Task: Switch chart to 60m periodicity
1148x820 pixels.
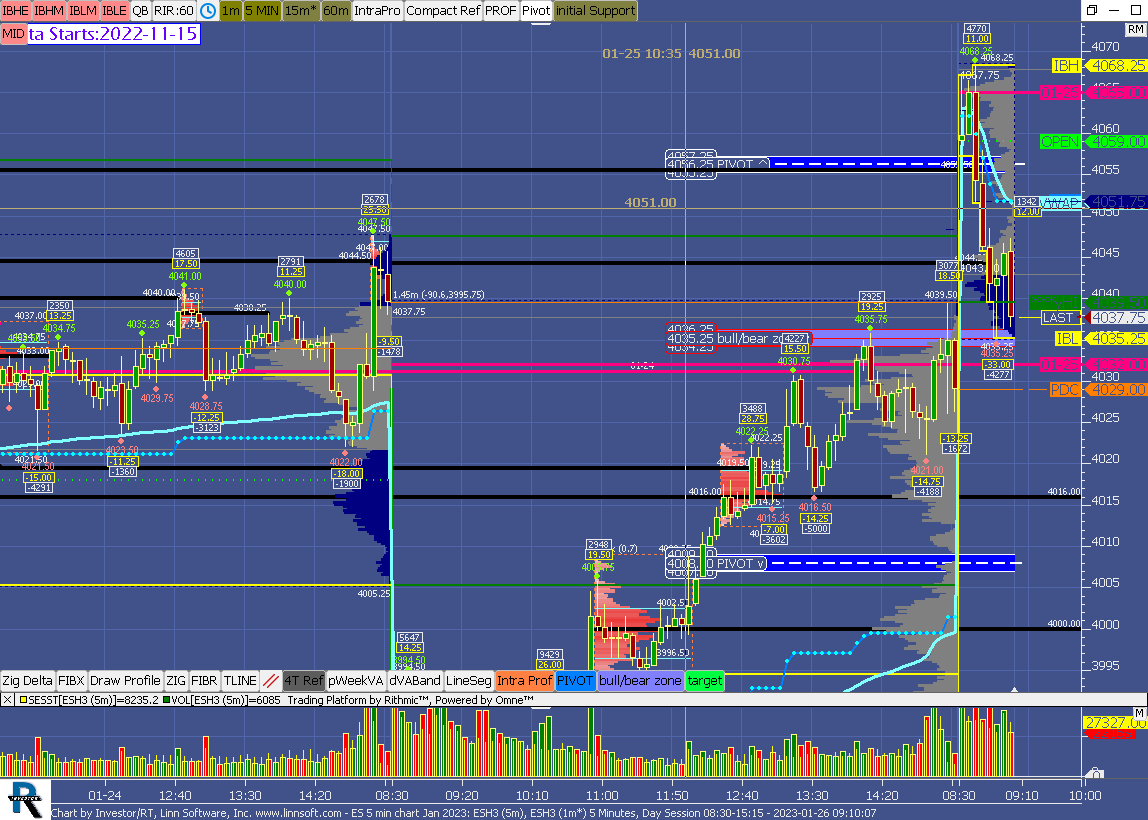Action: tap(336, 11)
